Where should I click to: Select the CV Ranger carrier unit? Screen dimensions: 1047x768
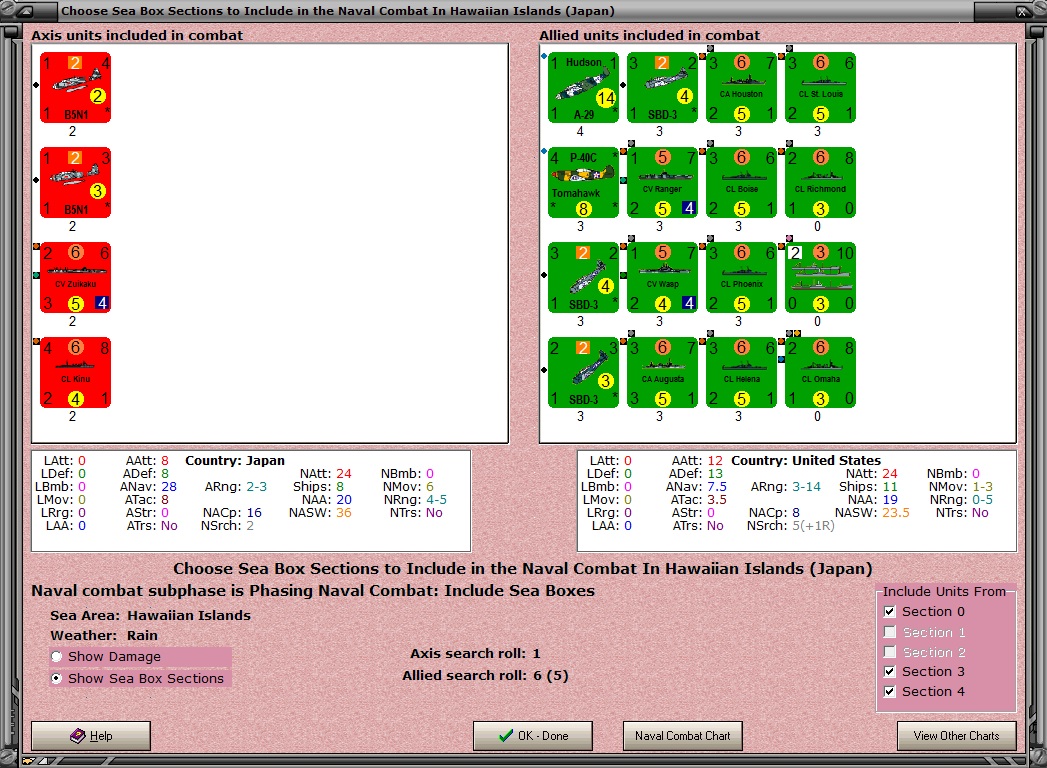pyautogui.click(x=662, y=182)
